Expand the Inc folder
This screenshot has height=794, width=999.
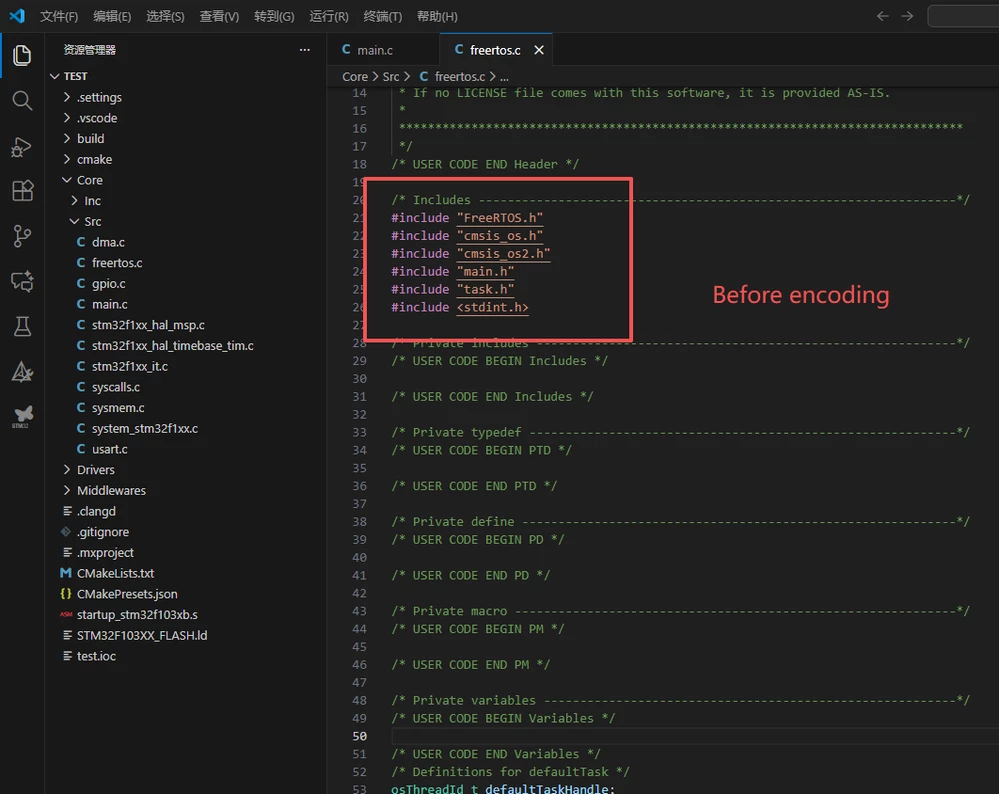pos(92,201)
